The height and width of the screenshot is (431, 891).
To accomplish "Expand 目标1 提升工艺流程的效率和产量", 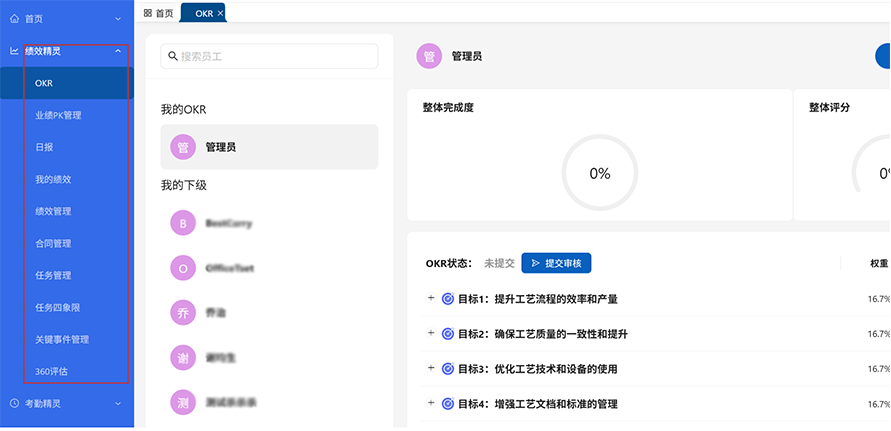I will (431, 298).
